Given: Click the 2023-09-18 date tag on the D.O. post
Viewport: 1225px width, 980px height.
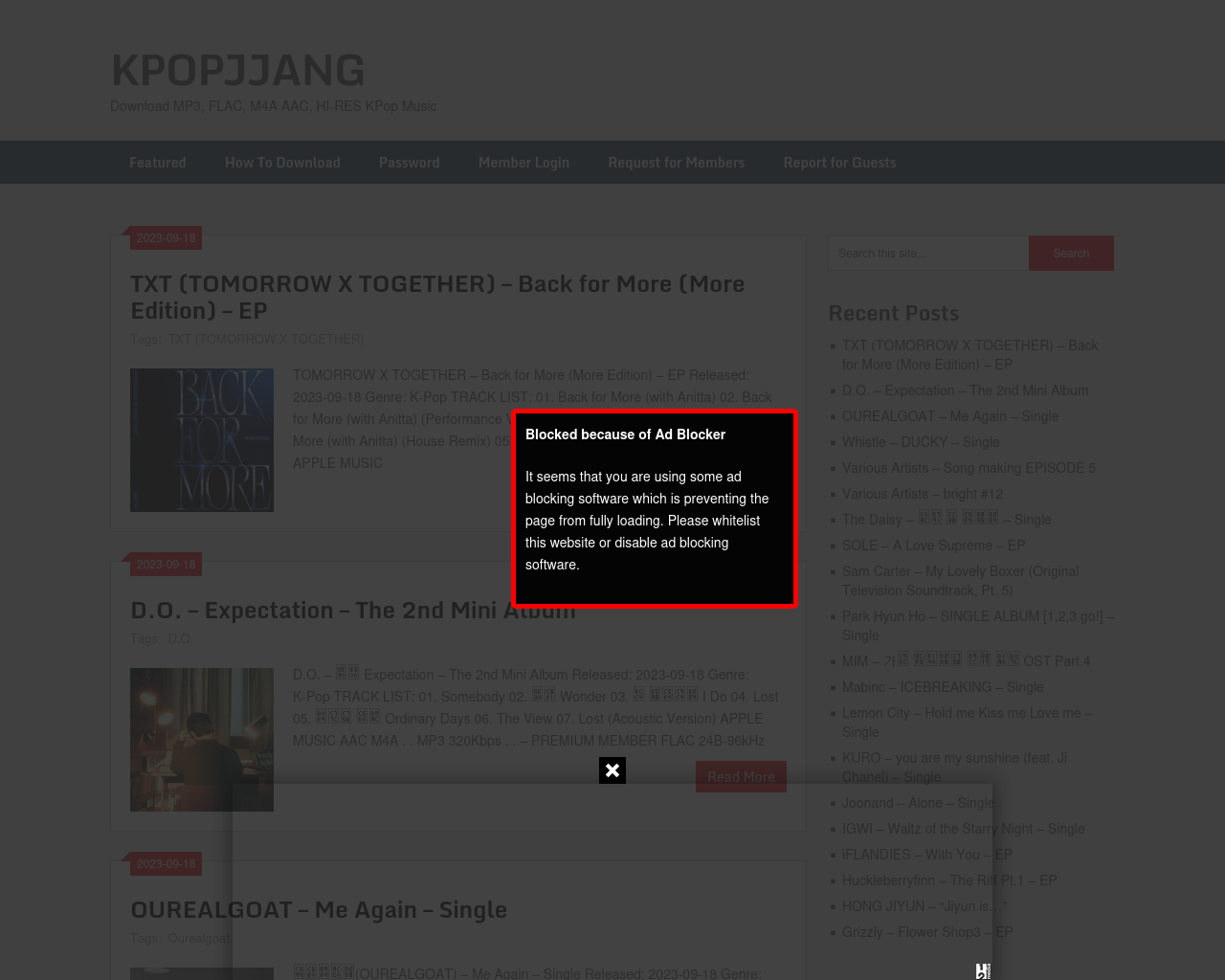Looking at the screenshot, I should [x=166, y=565].
